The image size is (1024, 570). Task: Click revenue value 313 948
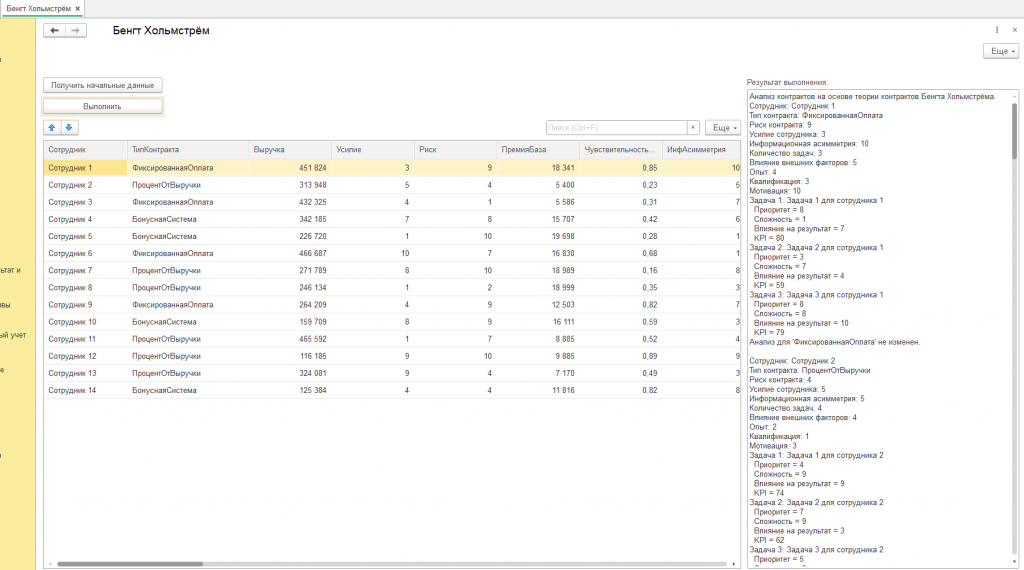click(312, 185)
